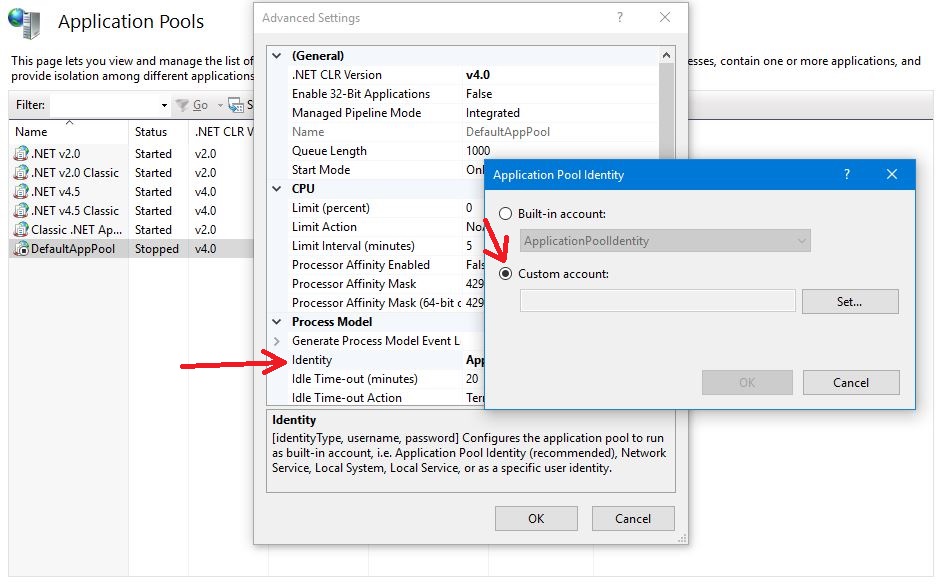This screenshot has width=940, height=585.
Task: Click the Application Pools globe icon
Action: click(x=25, y=24)
